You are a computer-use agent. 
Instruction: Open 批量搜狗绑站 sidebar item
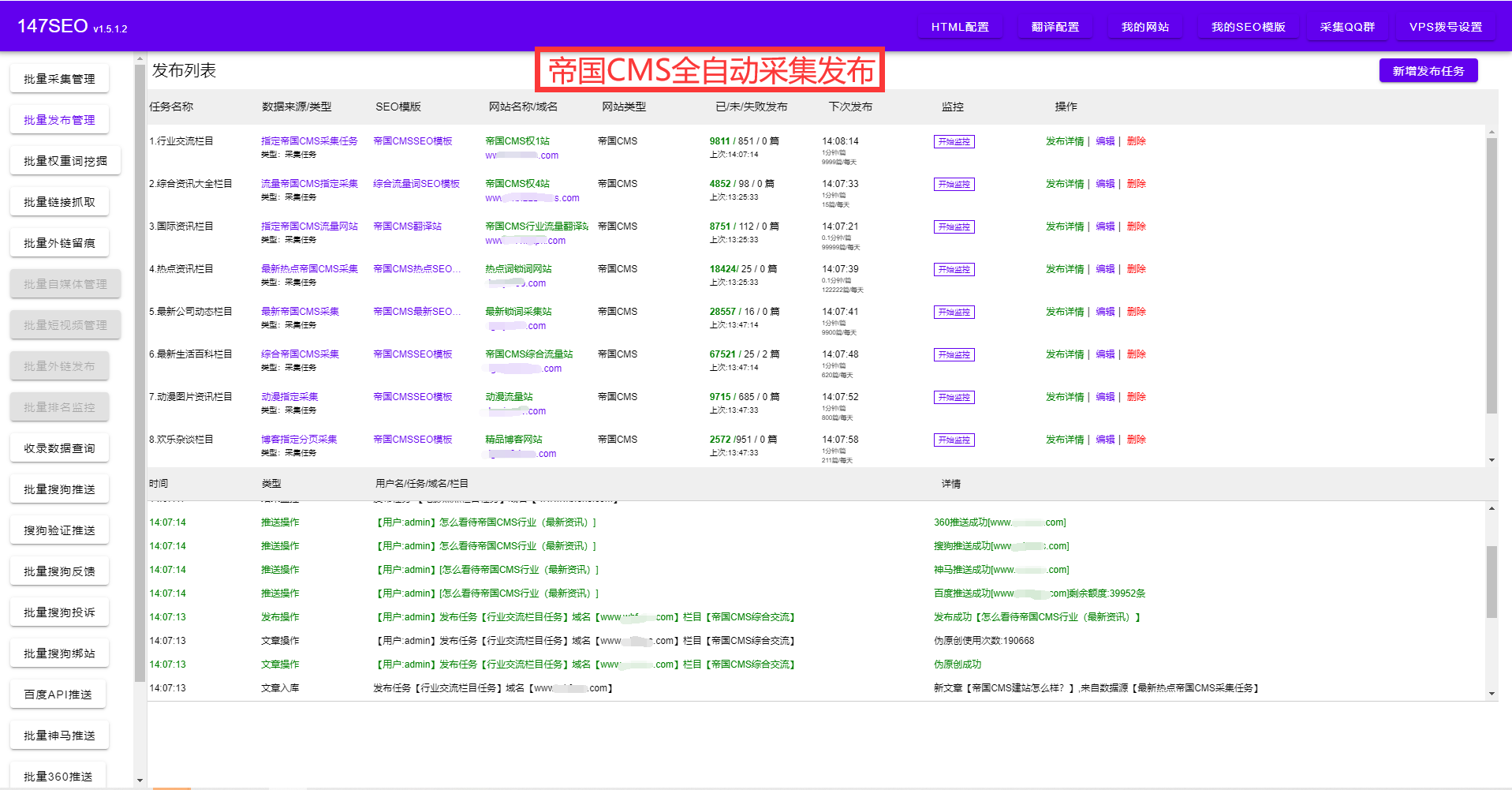tap(59, 653)
